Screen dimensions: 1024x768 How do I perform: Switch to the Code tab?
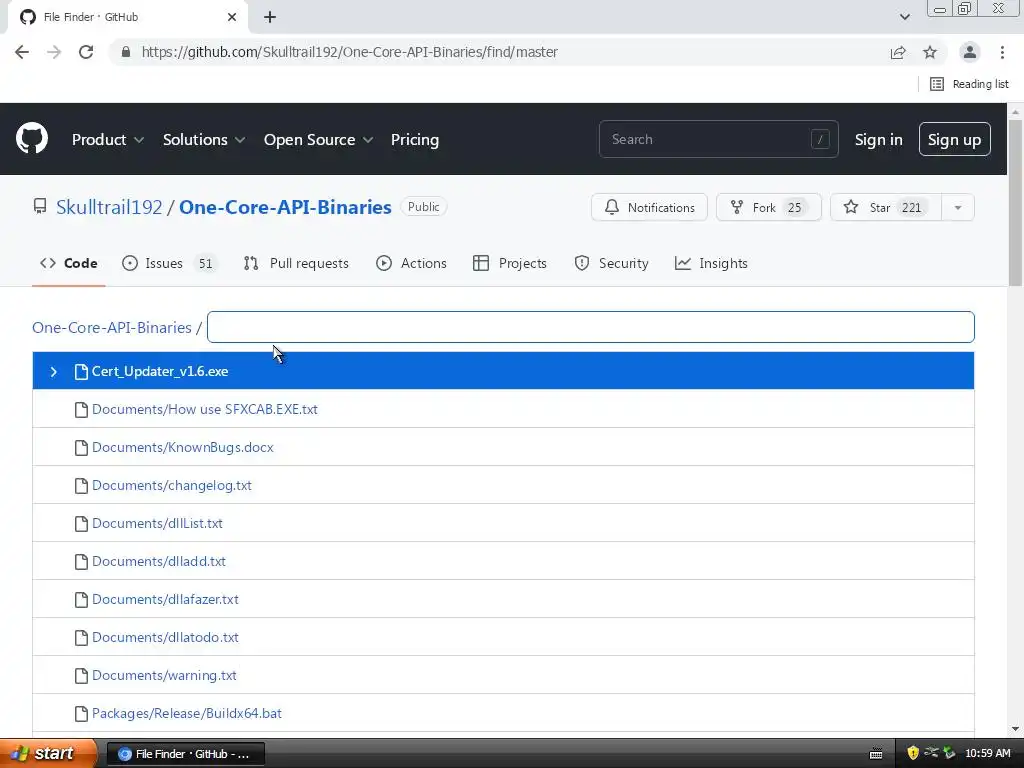coord(69,263)
